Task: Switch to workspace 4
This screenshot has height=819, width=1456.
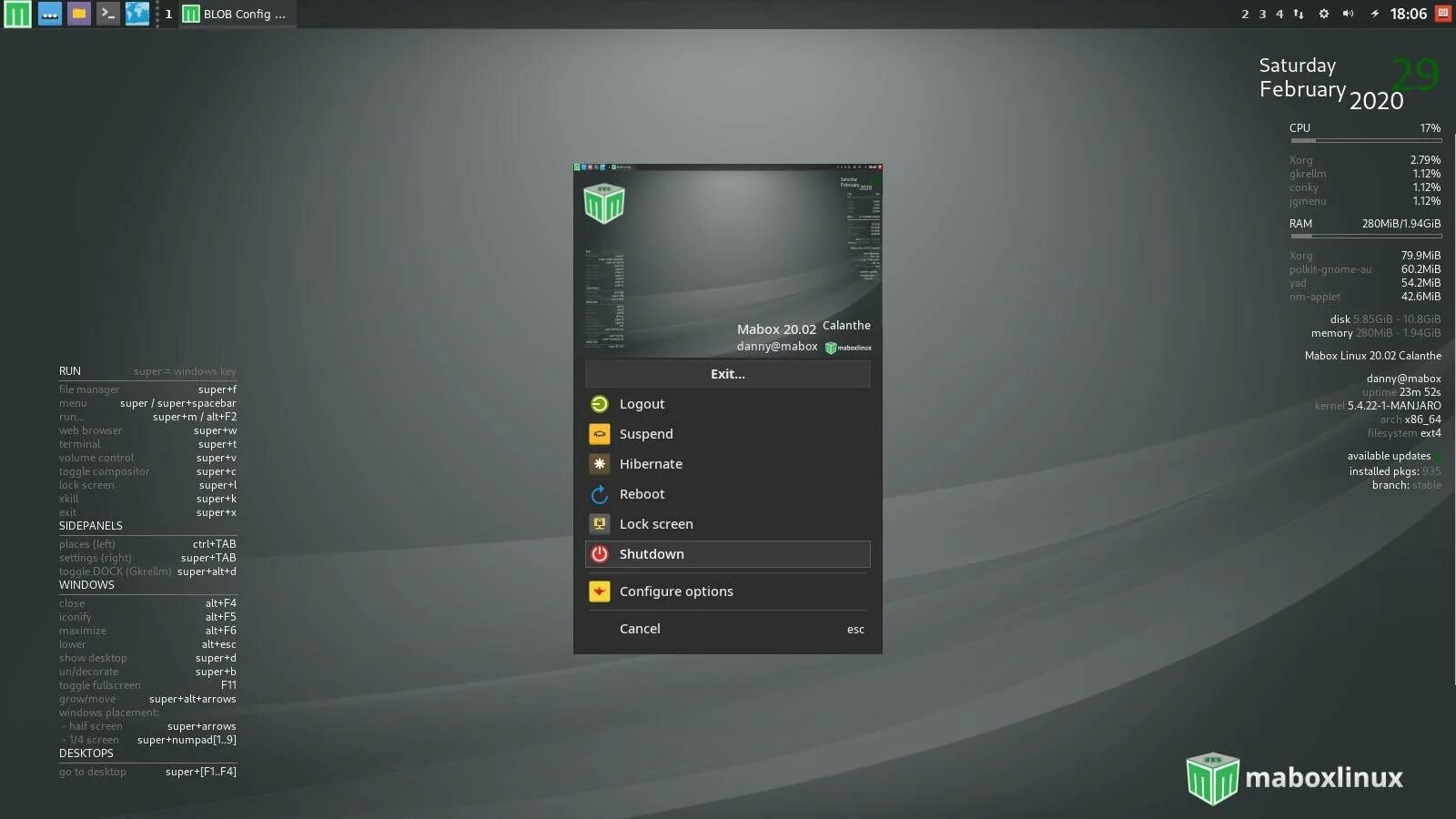Action: pos(1279,14)
